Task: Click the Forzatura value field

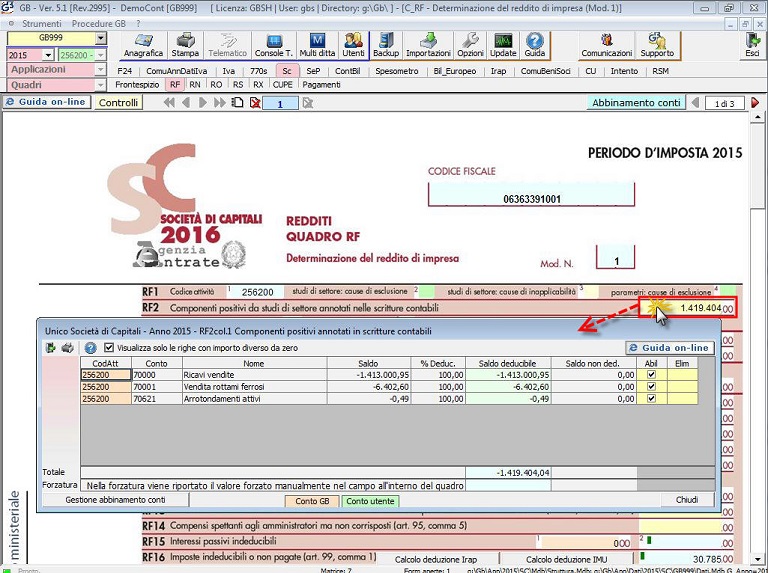Action: [x=508, y=485]
